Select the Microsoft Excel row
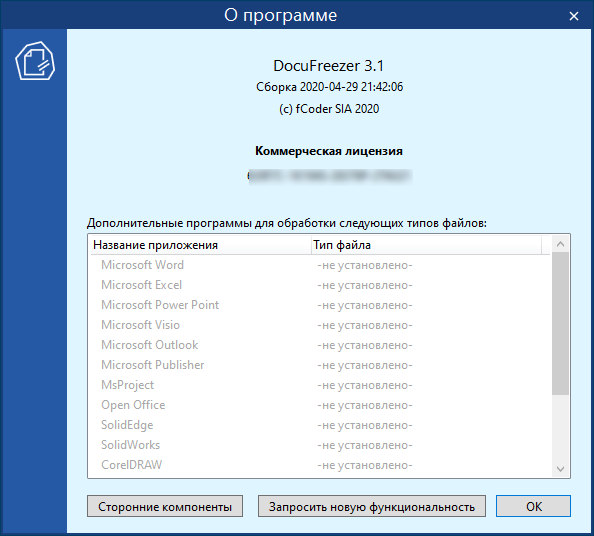 (x=320, y=285)
